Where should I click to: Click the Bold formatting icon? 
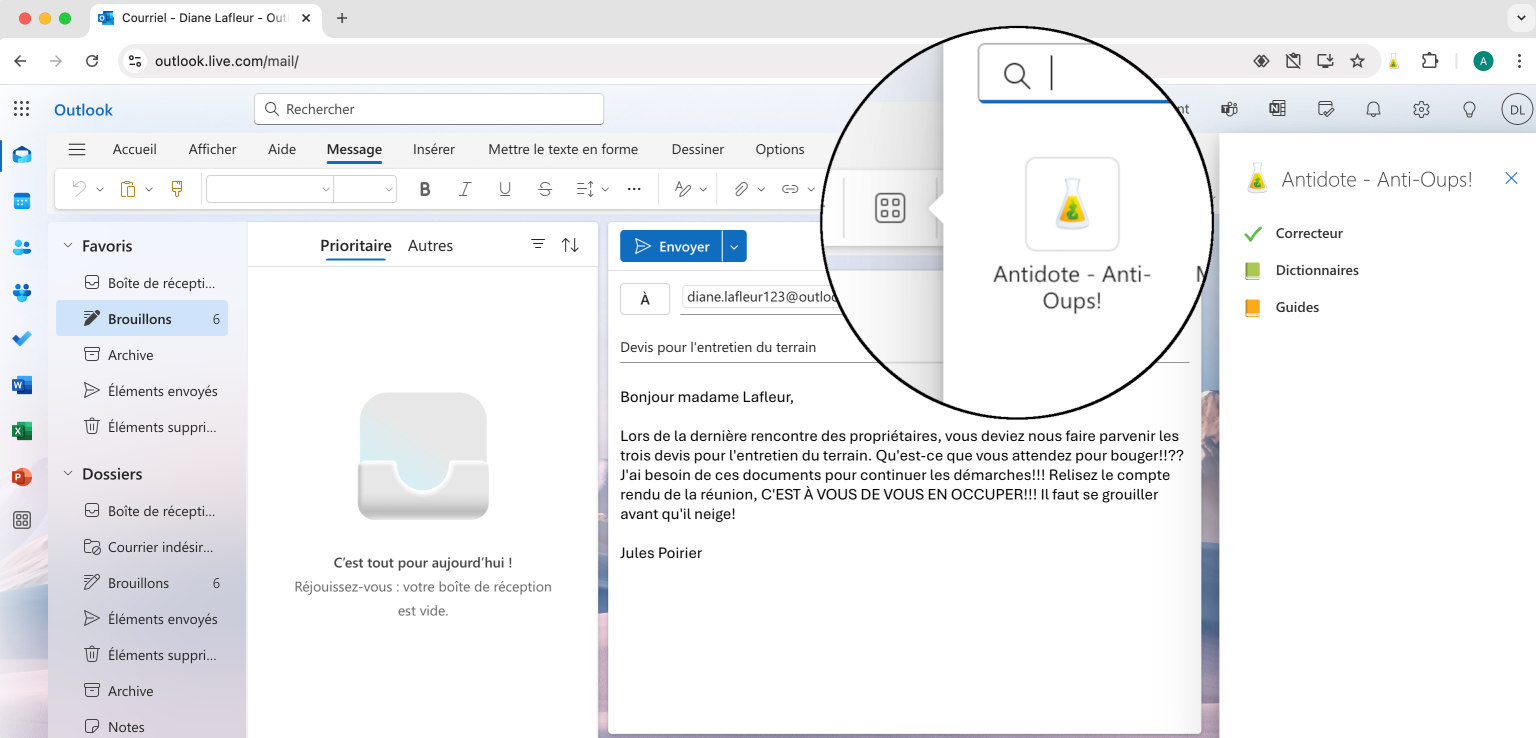point(425,189)
